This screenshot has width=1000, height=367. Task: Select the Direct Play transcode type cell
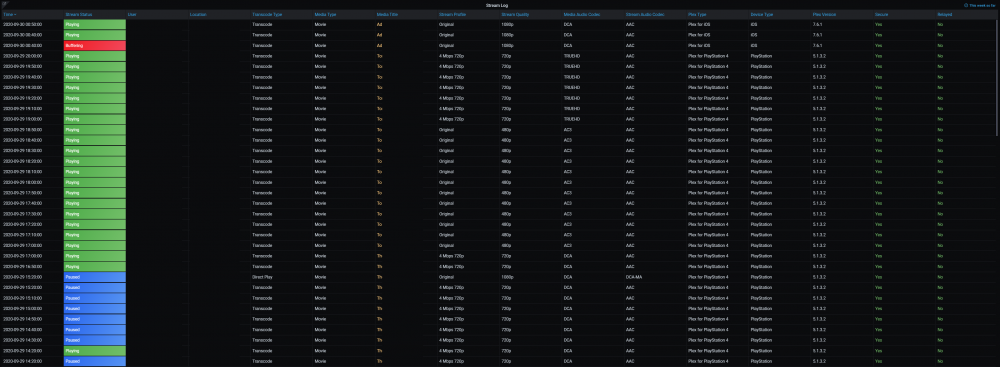(263, 277)
